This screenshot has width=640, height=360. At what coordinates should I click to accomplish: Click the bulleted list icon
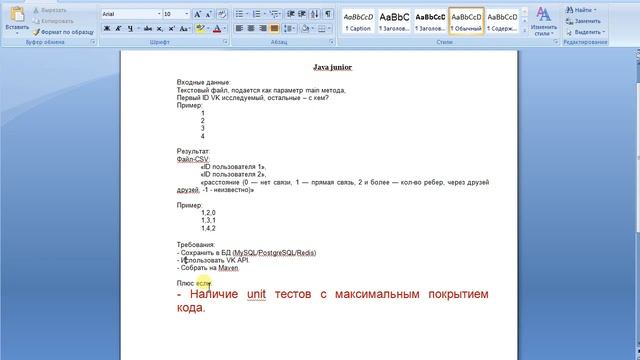pyautogui.click(x=239, y=14)
